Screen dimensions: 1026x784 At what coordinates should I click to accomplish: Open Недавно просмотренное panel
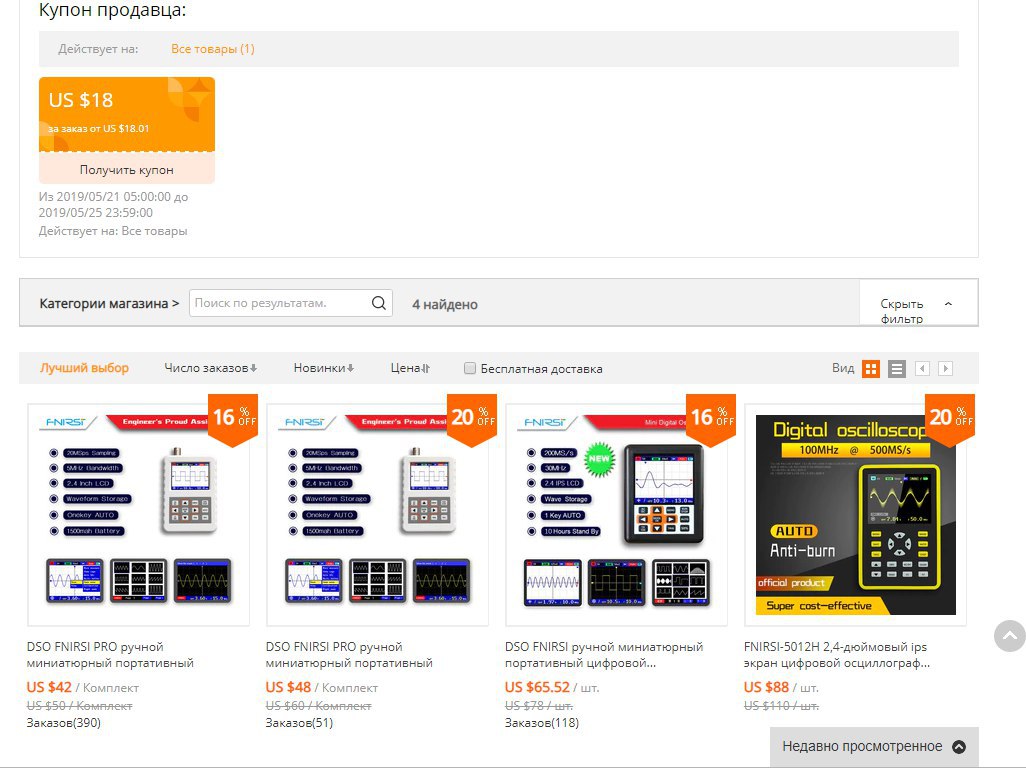click(874, 747)
